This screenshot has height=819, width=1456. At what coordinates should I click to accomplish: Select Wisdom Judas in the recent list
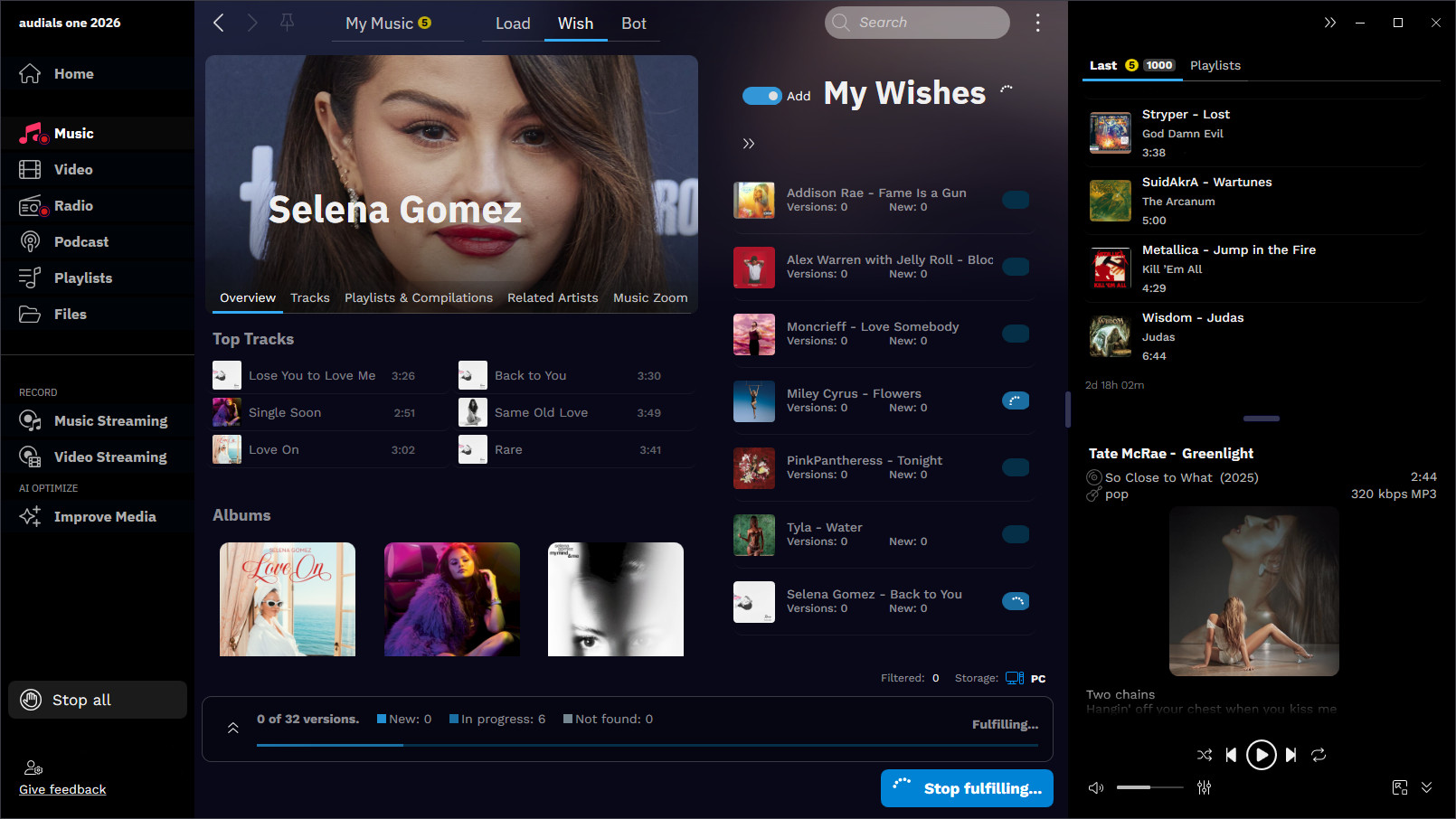pos(1255,336)
